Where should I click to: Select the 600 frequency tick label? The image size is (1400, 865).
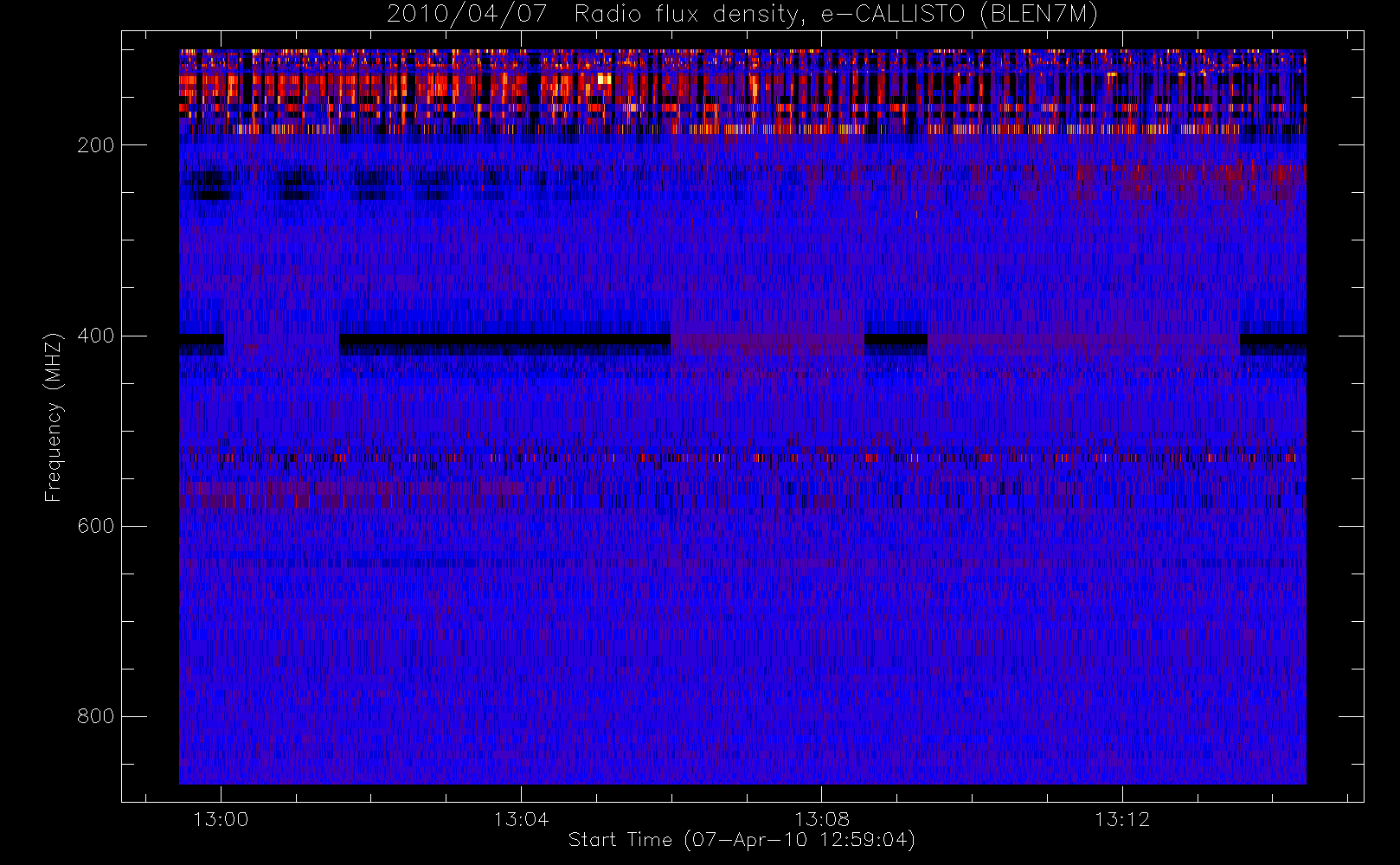[x=95, y=526]
